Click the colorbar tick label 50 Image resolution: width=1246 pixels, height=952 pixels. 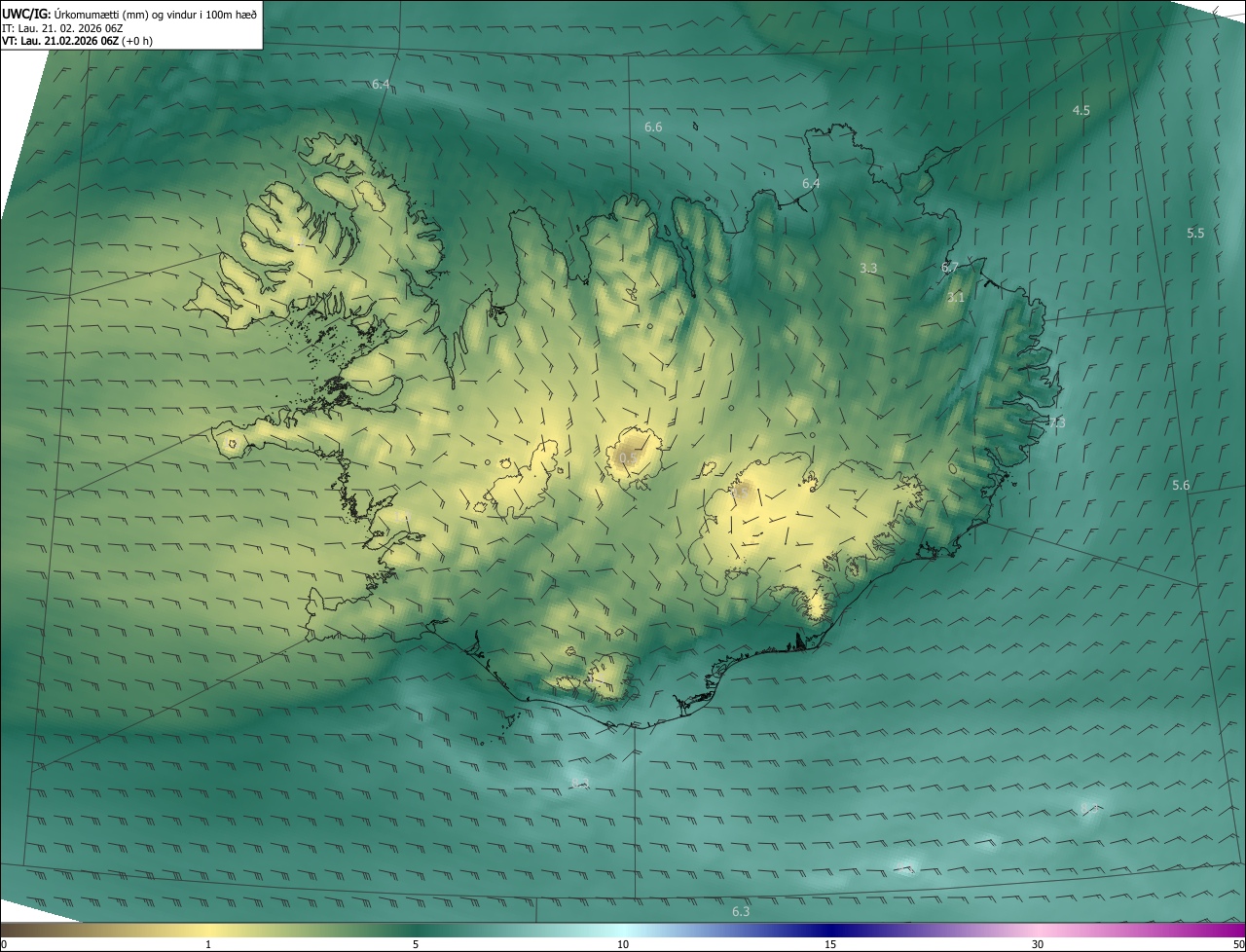click(x=1238, y=944)
